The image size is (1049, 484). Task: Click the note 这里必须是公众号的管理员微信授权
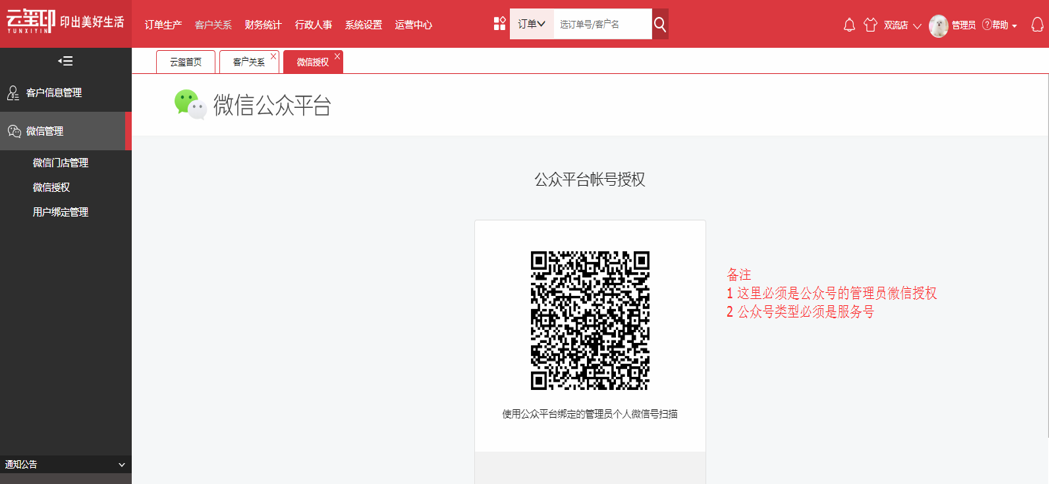[x=836, y=293]
